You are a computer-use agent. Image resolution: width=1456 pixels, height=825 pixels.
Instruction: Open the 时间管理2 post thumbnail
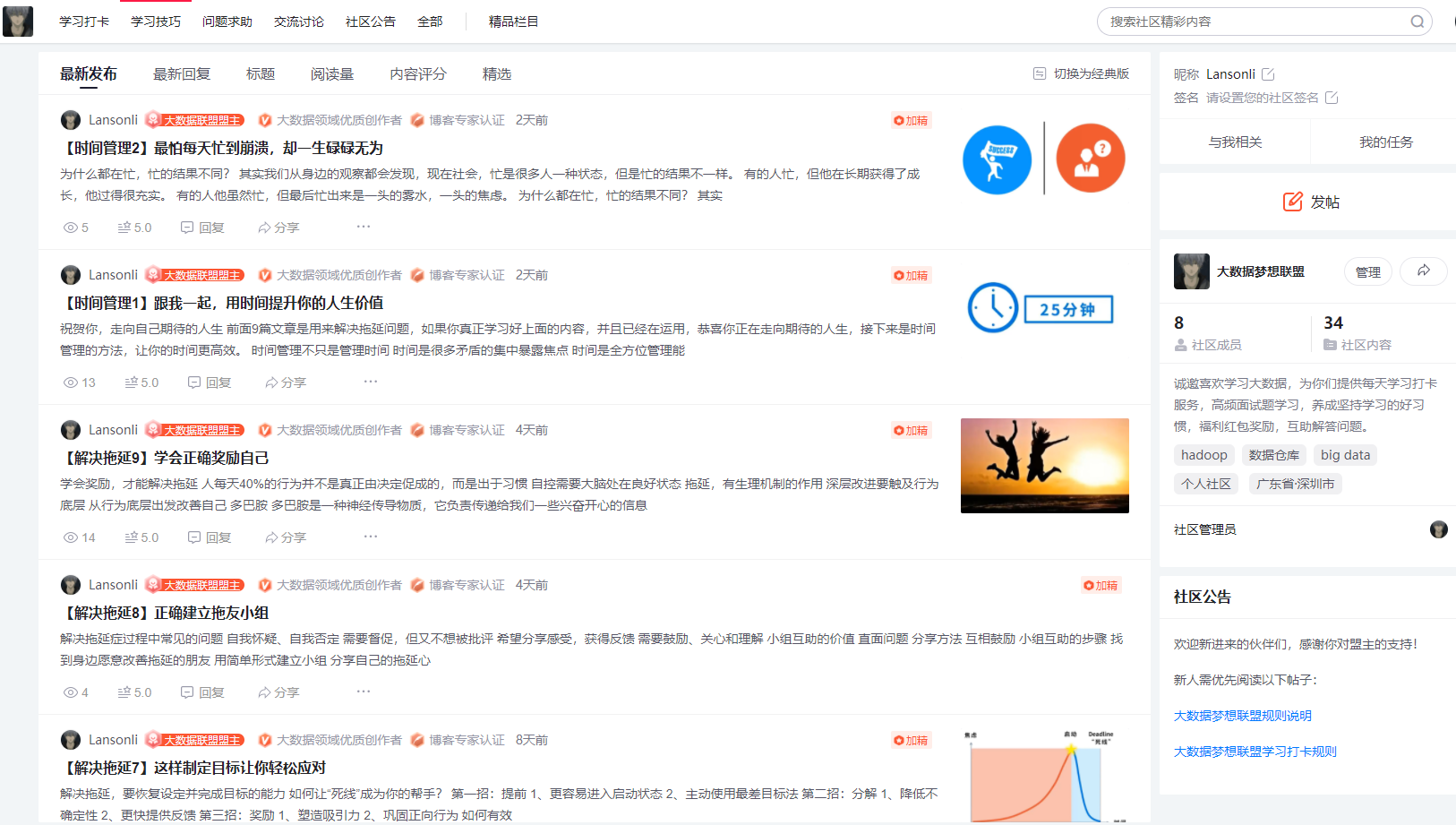pos(1044,159)
